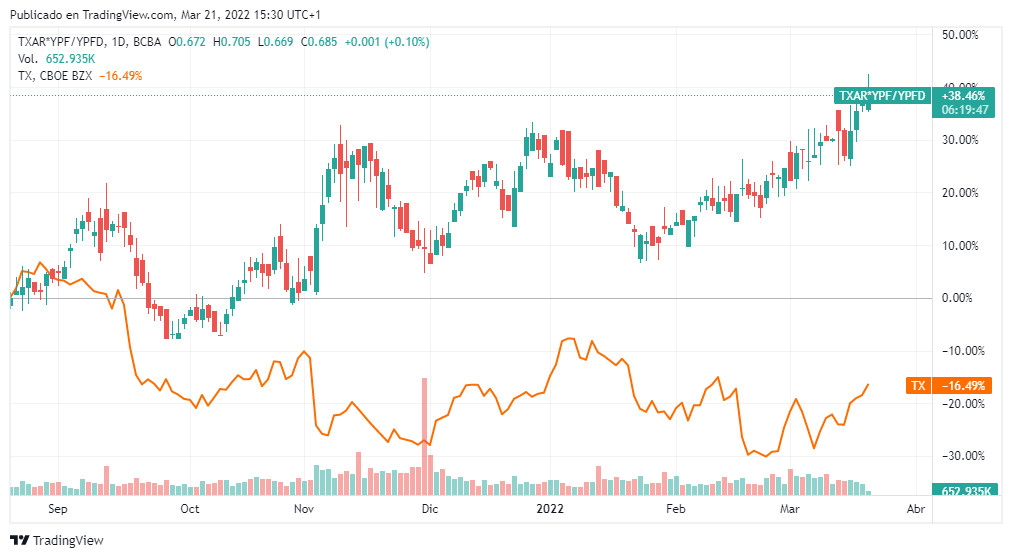Click the 2022 year marker on timeline
This screenshot has width=1012, height=558.
tap(551, 509)
